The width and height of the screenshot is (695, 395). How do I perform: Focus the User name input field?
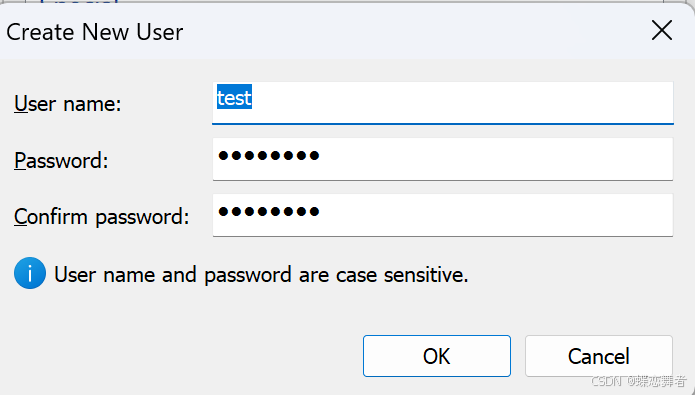(443, 103)
